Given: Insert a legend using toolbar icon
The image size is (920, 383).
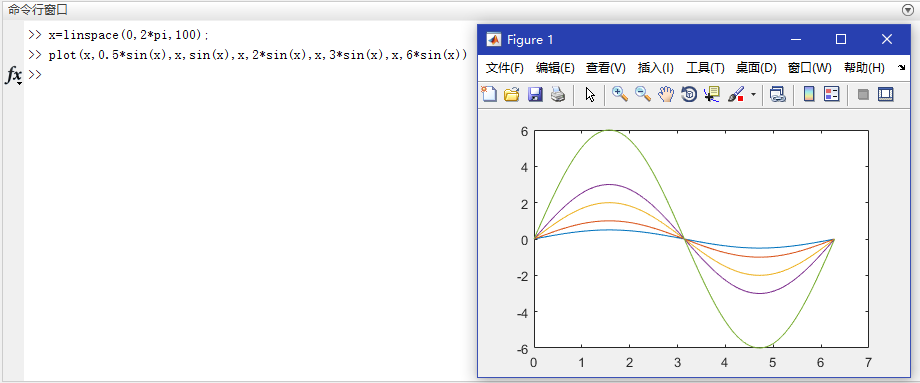Looking at the screenshot, I should 831,94.
